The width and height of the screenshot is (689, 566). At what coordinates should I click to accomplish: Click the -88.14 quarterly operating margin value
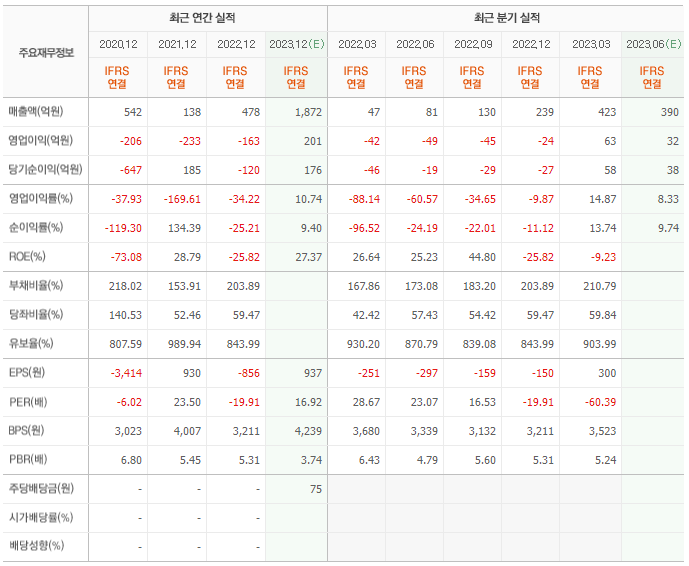click(x=365, y=200)
